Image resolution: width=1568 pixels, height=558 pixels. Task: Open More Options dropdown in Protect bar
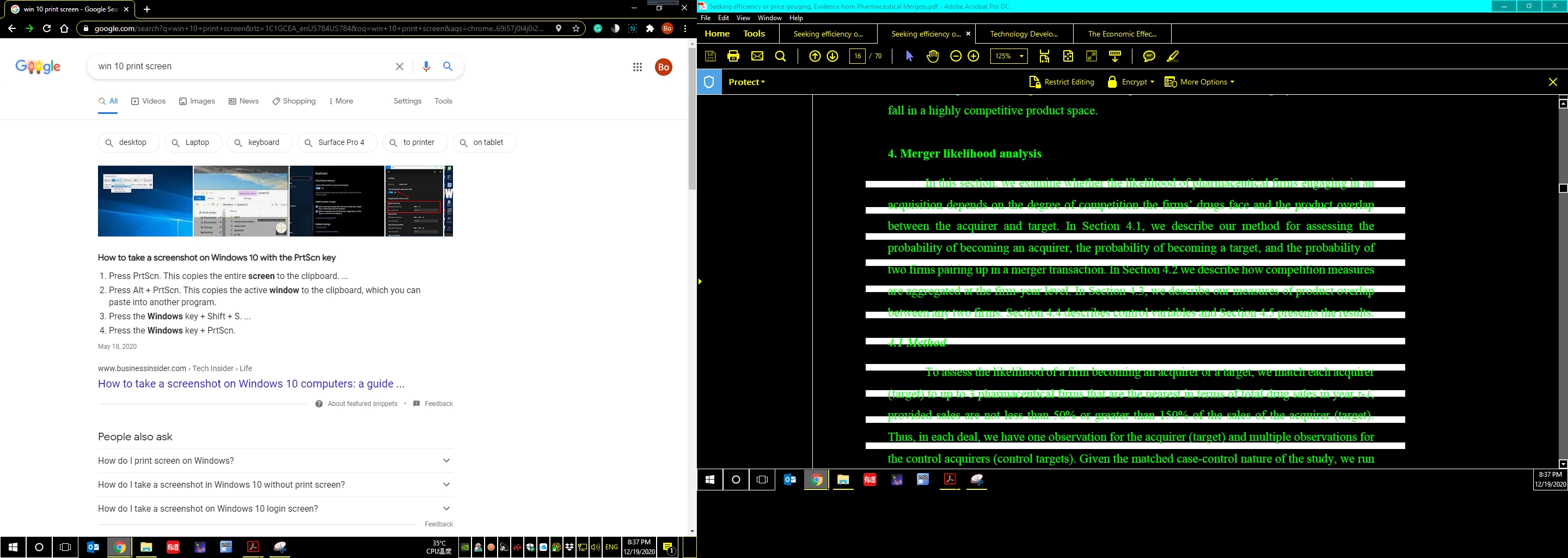[1200, 82]
